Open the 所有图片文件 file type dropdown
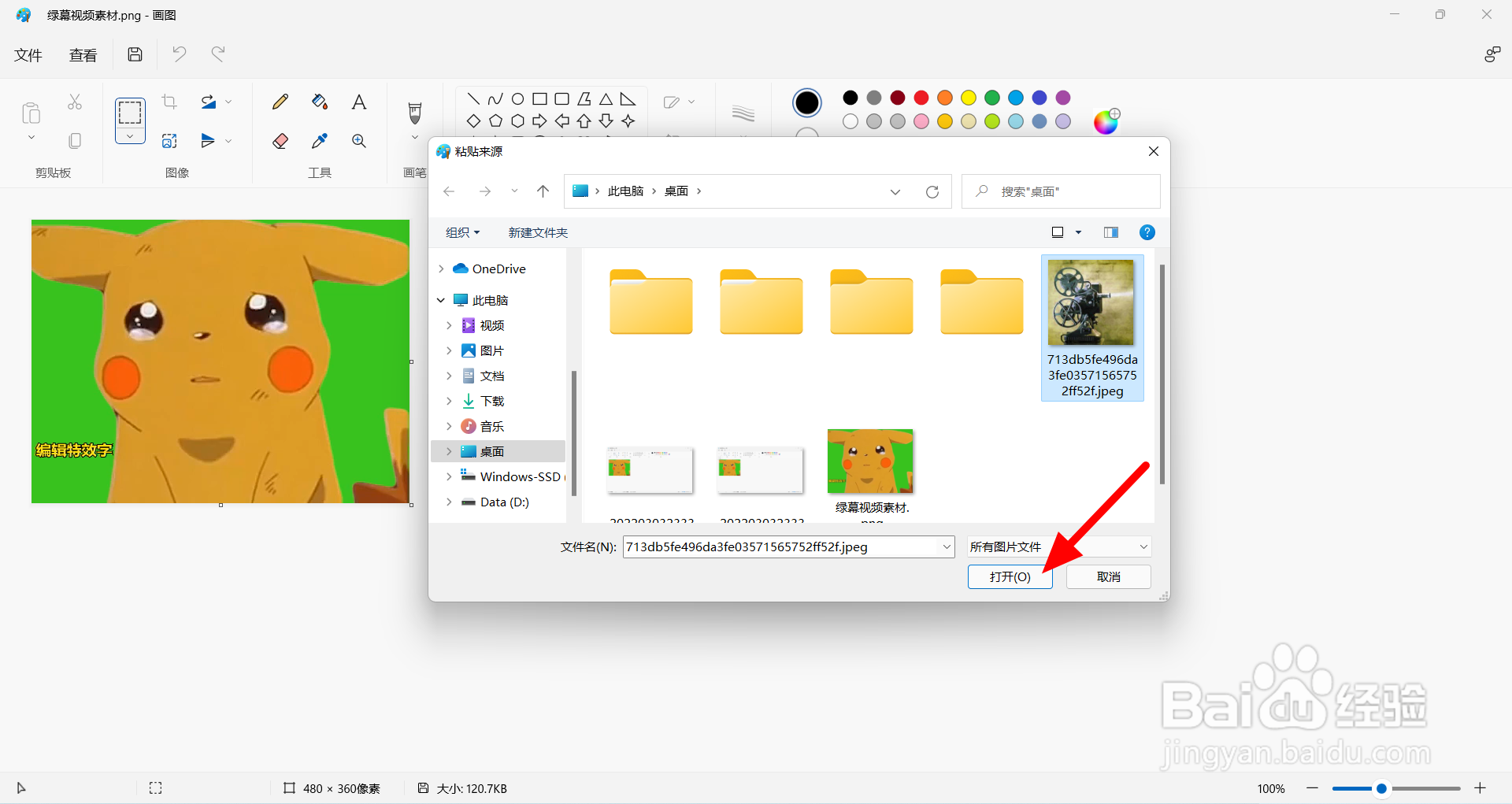Image resolution: width=1512 pixels, height=804 pixels. [1059, 546]
